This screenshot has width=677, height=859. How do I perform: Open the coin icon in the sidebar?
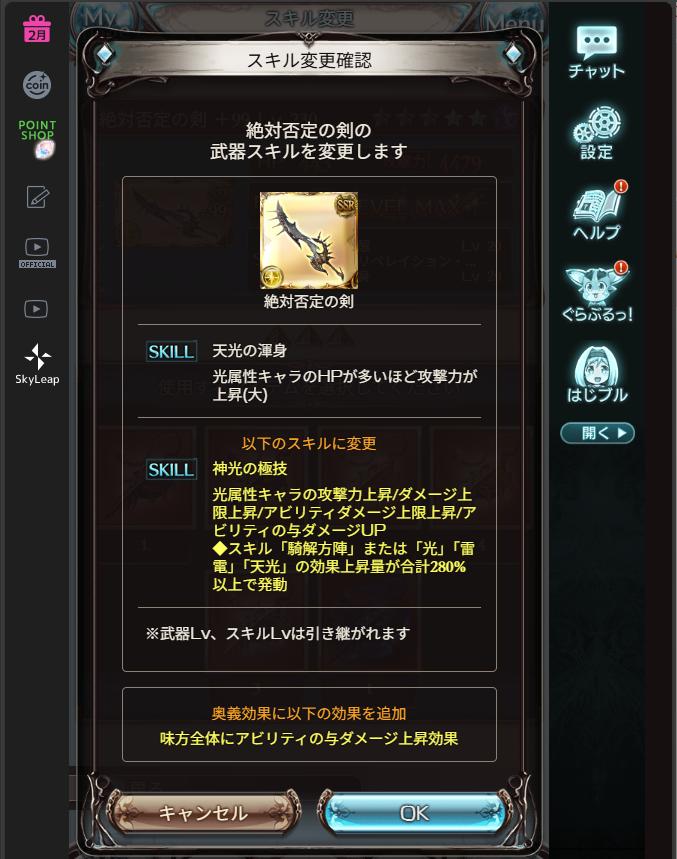pyautogui.click(x=37, y=85)
